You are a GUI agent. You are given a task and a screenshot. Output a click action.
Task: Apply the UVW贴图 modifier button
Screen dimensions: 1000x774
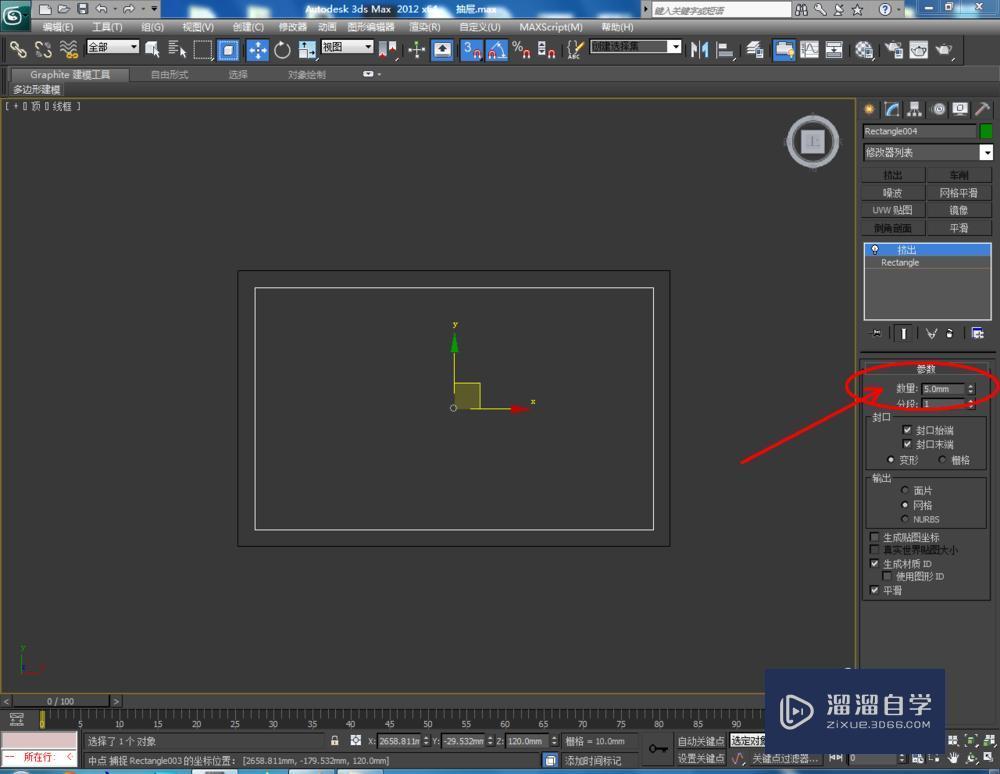pos(891,209)
